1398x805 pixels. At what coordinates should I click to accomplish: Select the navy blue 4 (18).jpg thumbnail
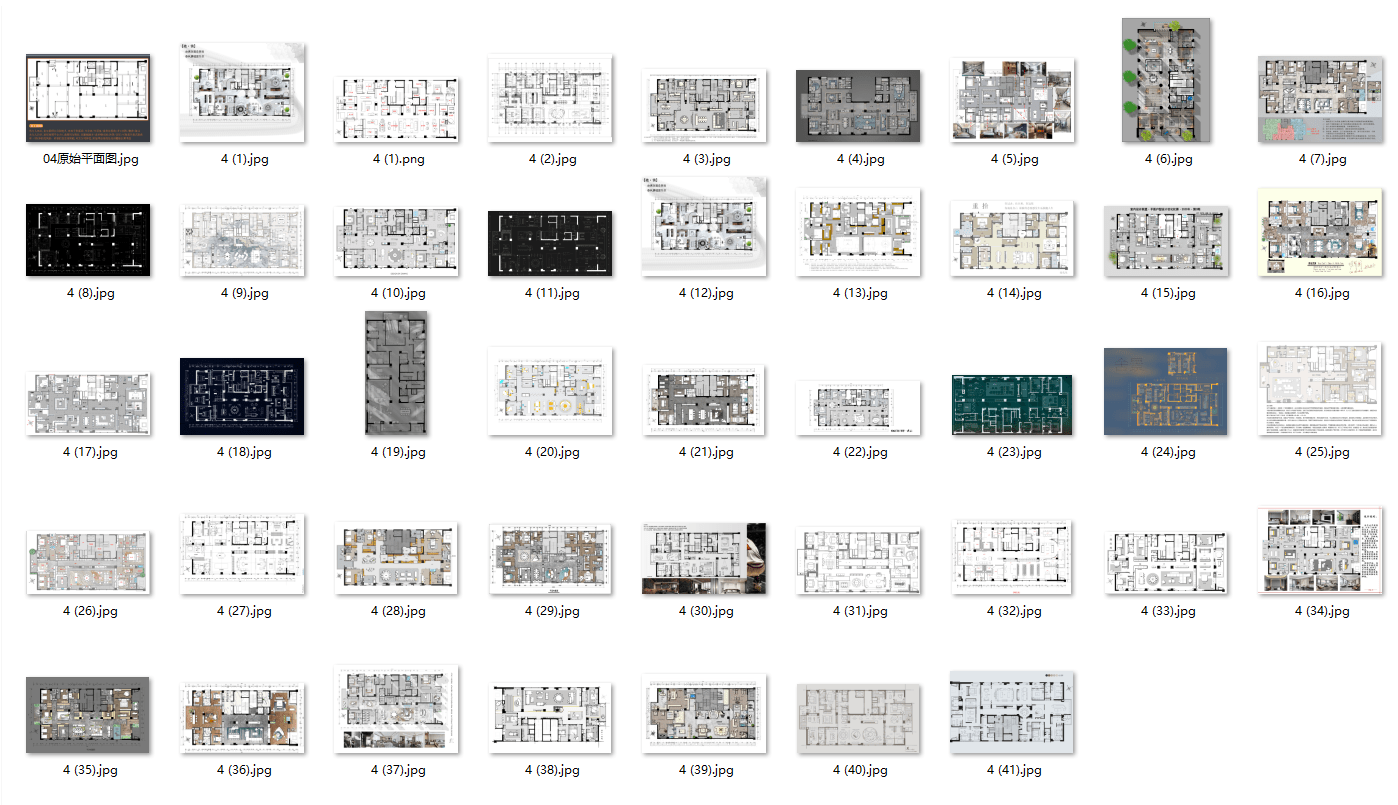point(242,396)
